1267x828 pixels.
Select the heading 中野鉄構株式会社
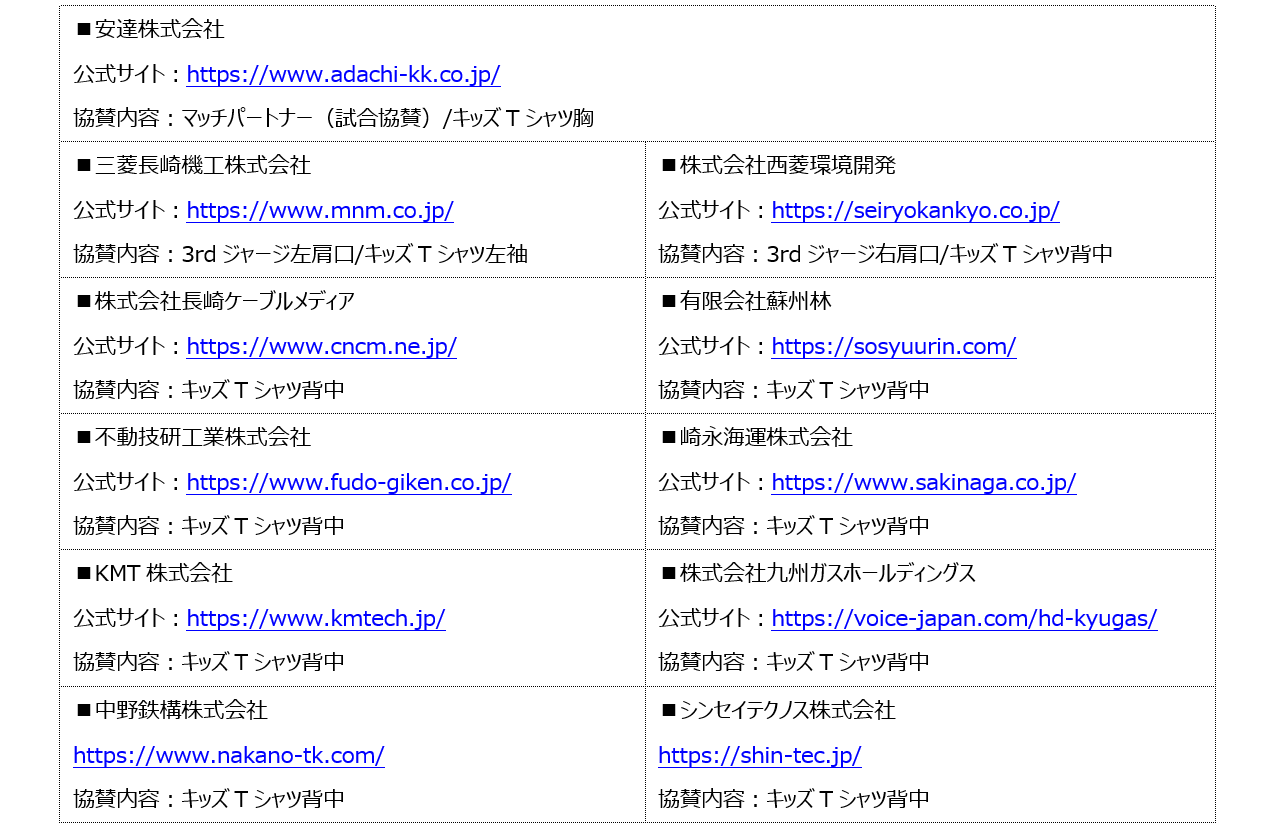tap(181, 710)
